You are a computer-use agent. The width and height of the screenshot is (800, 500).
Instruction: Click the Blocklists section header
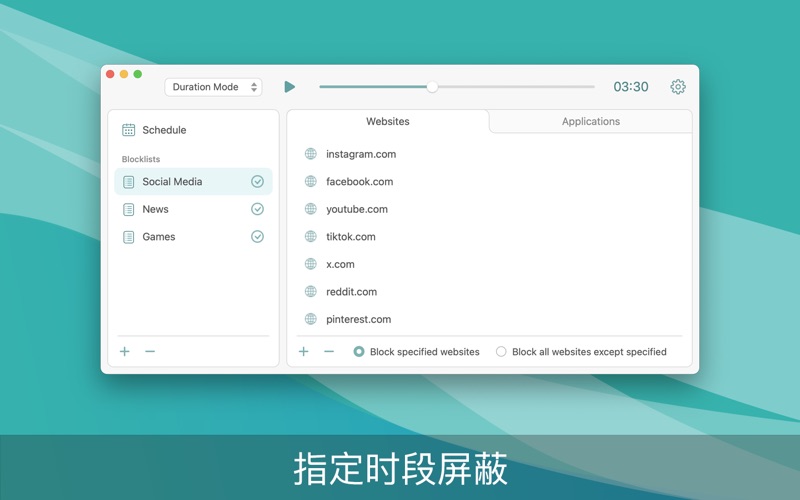click(141, 159)
